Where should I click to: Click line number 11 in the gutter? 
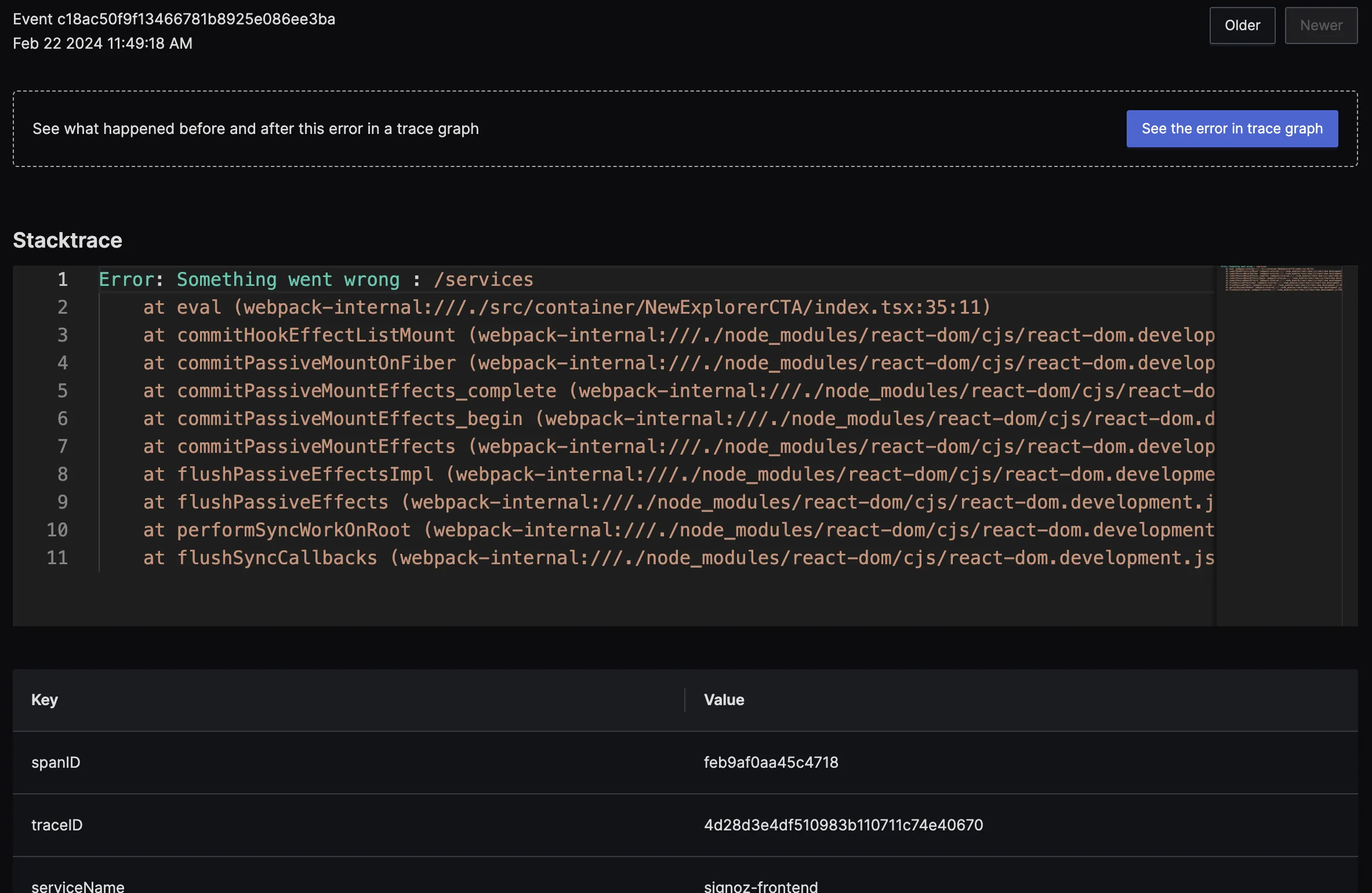(x=57, y=558)
